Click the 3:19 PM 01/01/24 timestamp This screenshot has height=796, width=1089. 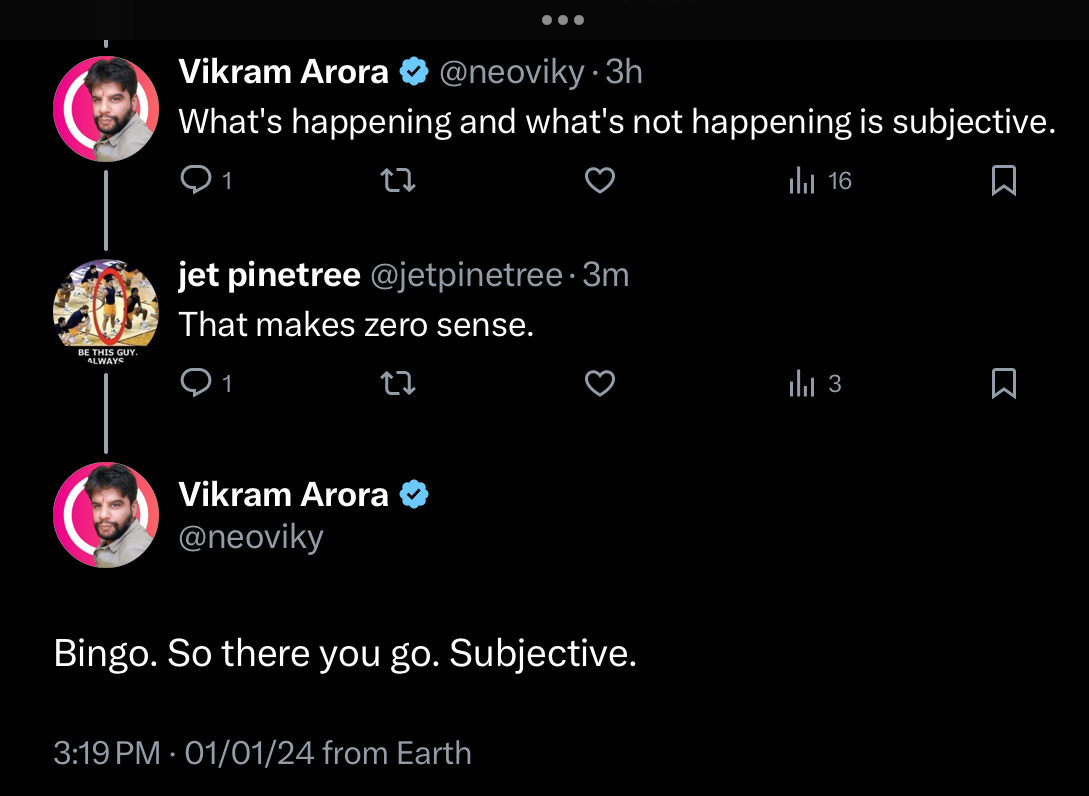pos(183,752)
